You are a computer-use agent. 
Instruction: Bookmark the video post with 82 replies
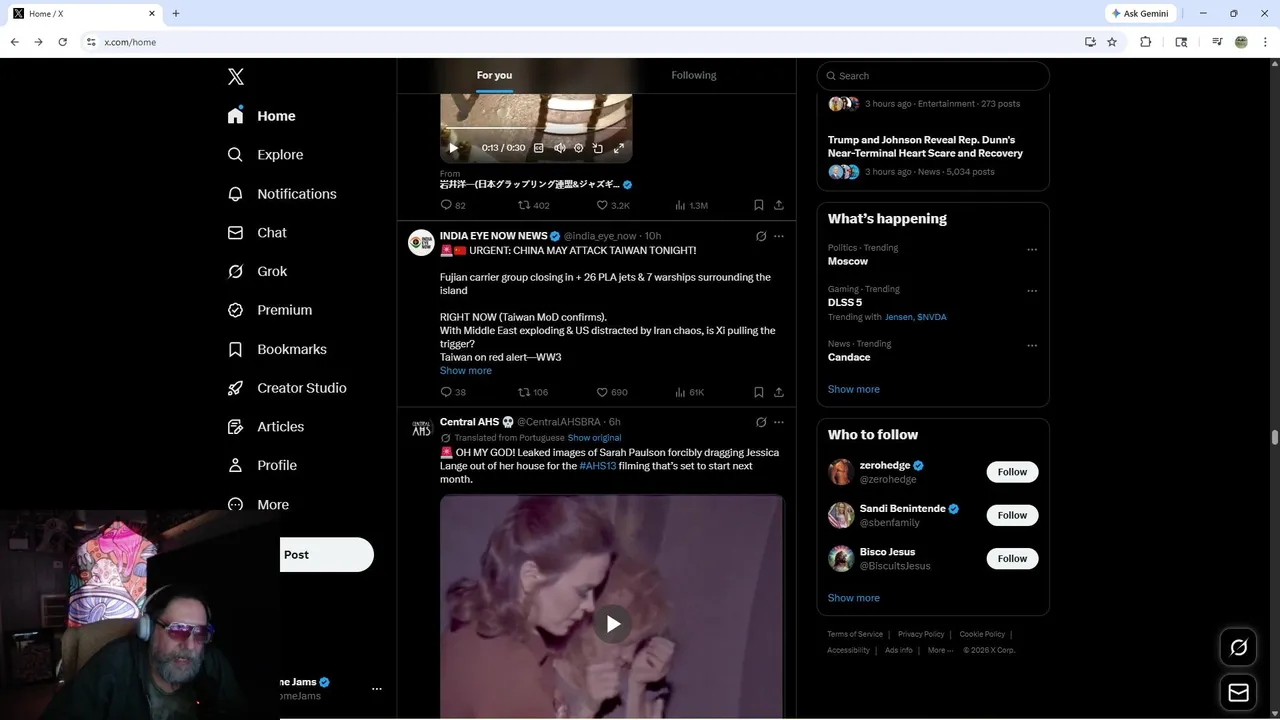[x=759, y=205]
